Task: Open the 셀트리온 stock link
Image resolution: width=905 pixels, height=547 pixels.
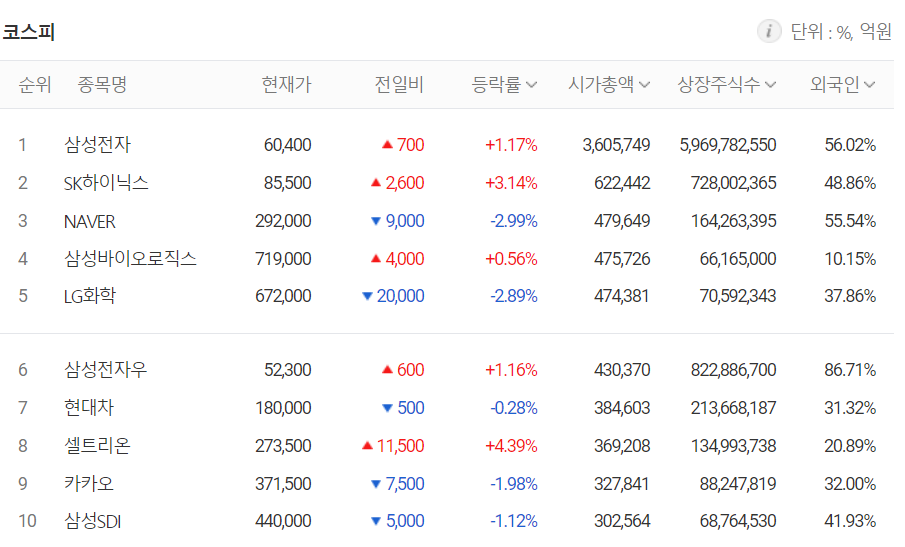Action: [98, 445]
